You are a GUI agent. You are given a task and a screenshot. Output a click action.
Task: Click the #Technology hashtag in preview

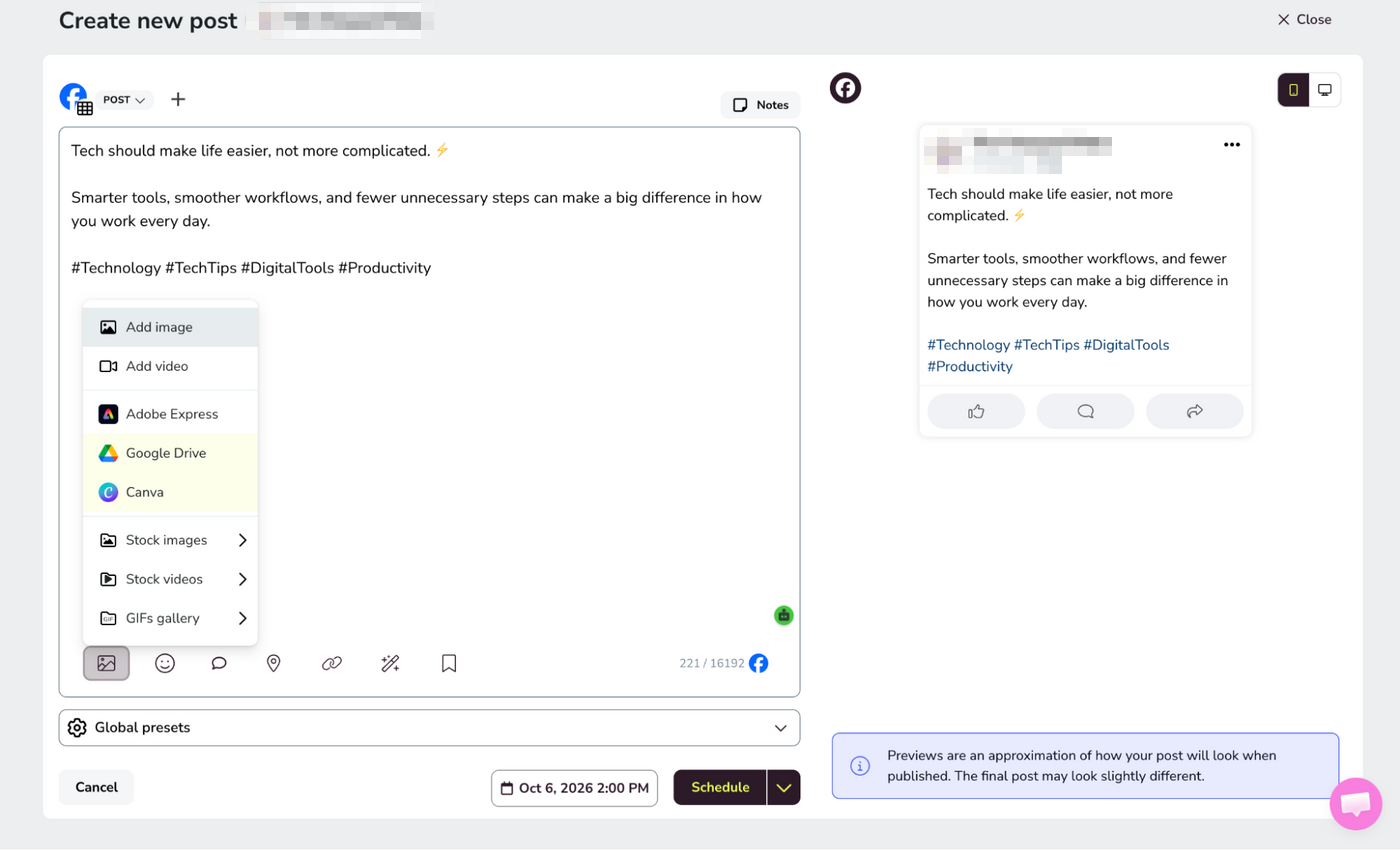tap(968, 345)
